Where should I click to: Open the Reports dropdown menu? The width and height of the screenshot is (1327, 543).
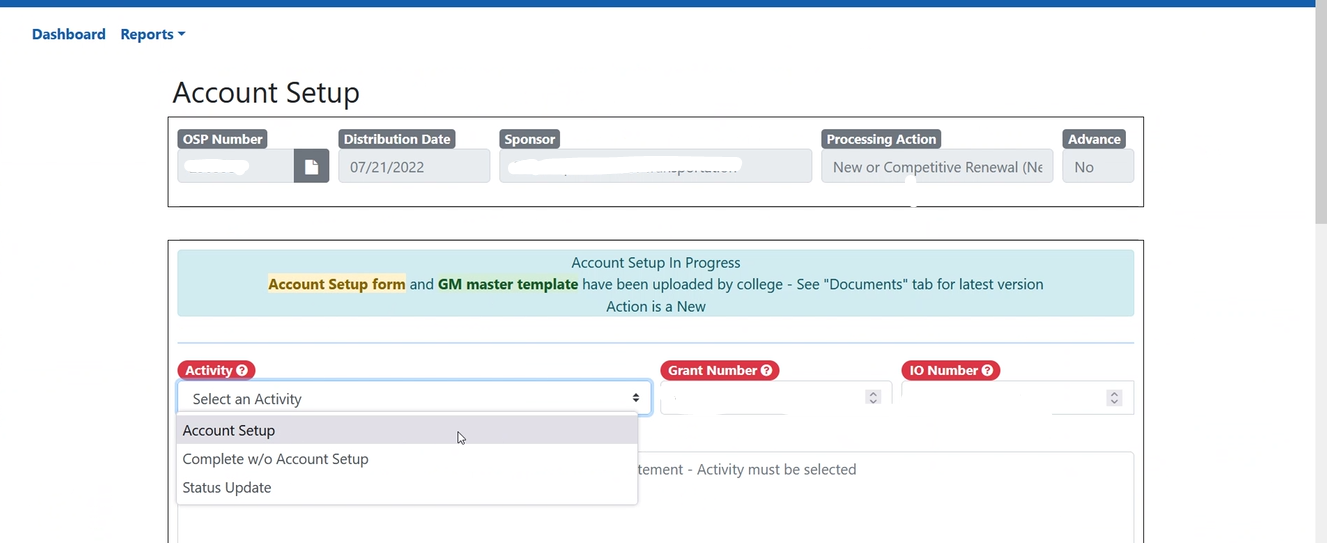[x=153, y=34]
